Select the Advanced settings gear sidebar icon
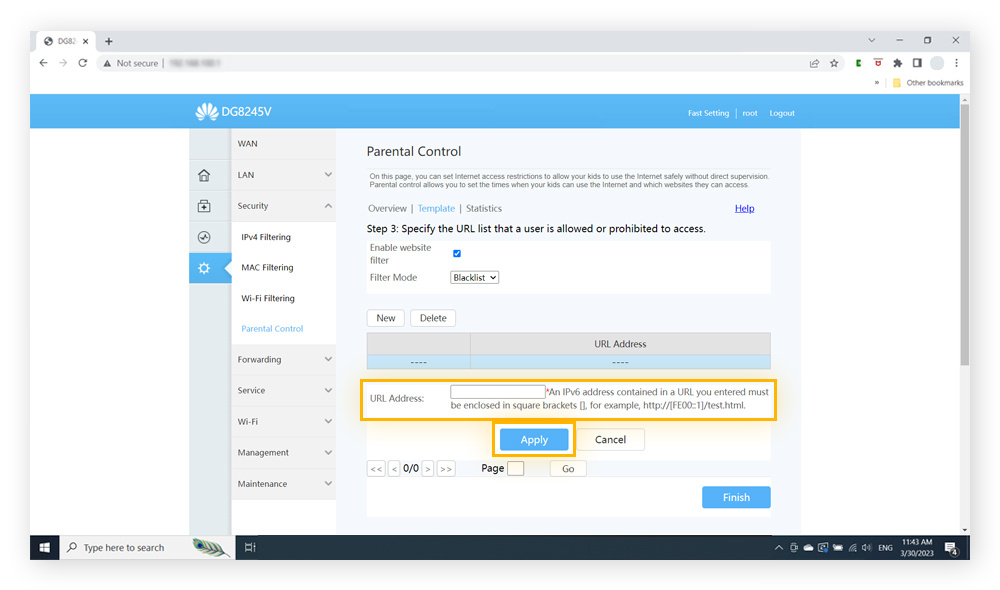 [x=204, y=268]
